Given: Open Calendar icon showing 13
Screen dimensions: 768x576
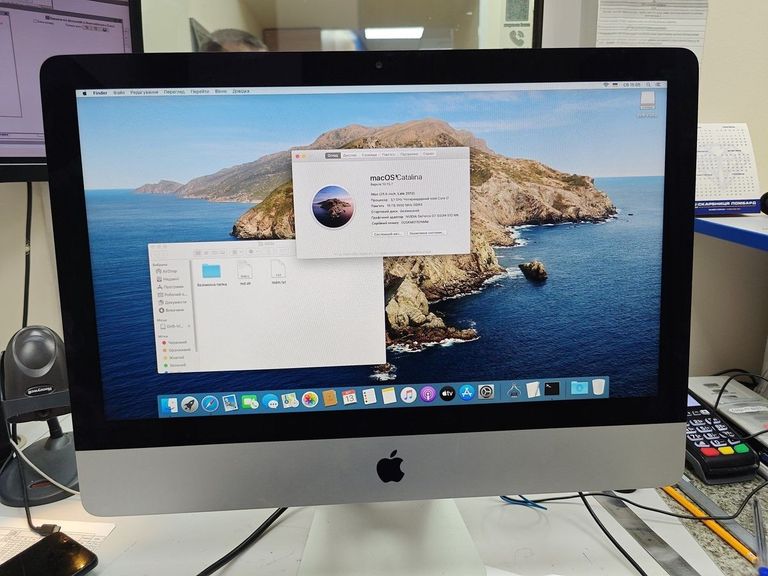Looking at the screenshot, I should point(349,397).
